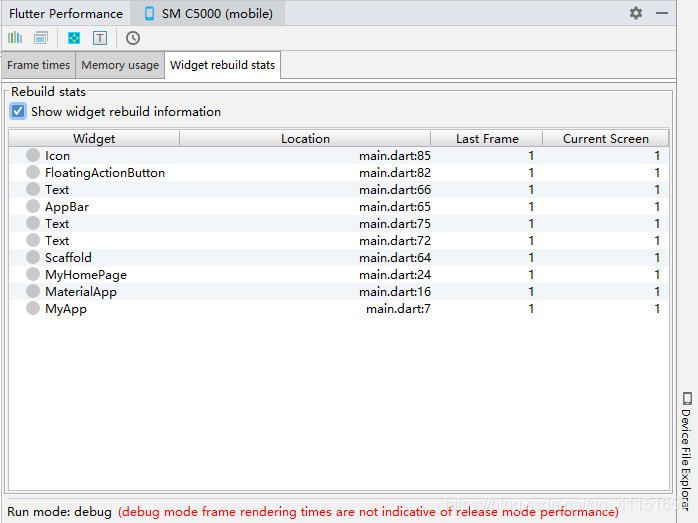Click the gray circle beside MaterialApp
This screenshot has width=698, height=523.
click(x=33, y=291)
